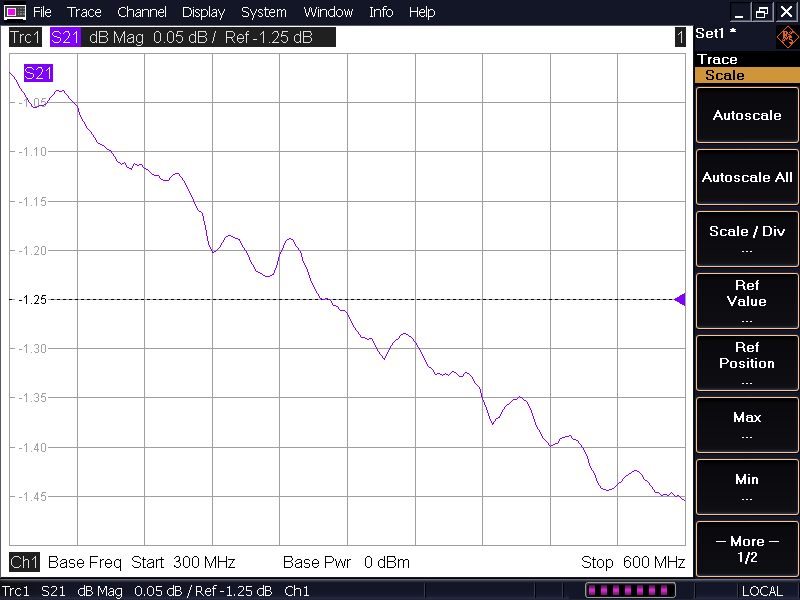Open the Scale / Div entry
Viewport: 800px width, 600px height.
(746, 239)
